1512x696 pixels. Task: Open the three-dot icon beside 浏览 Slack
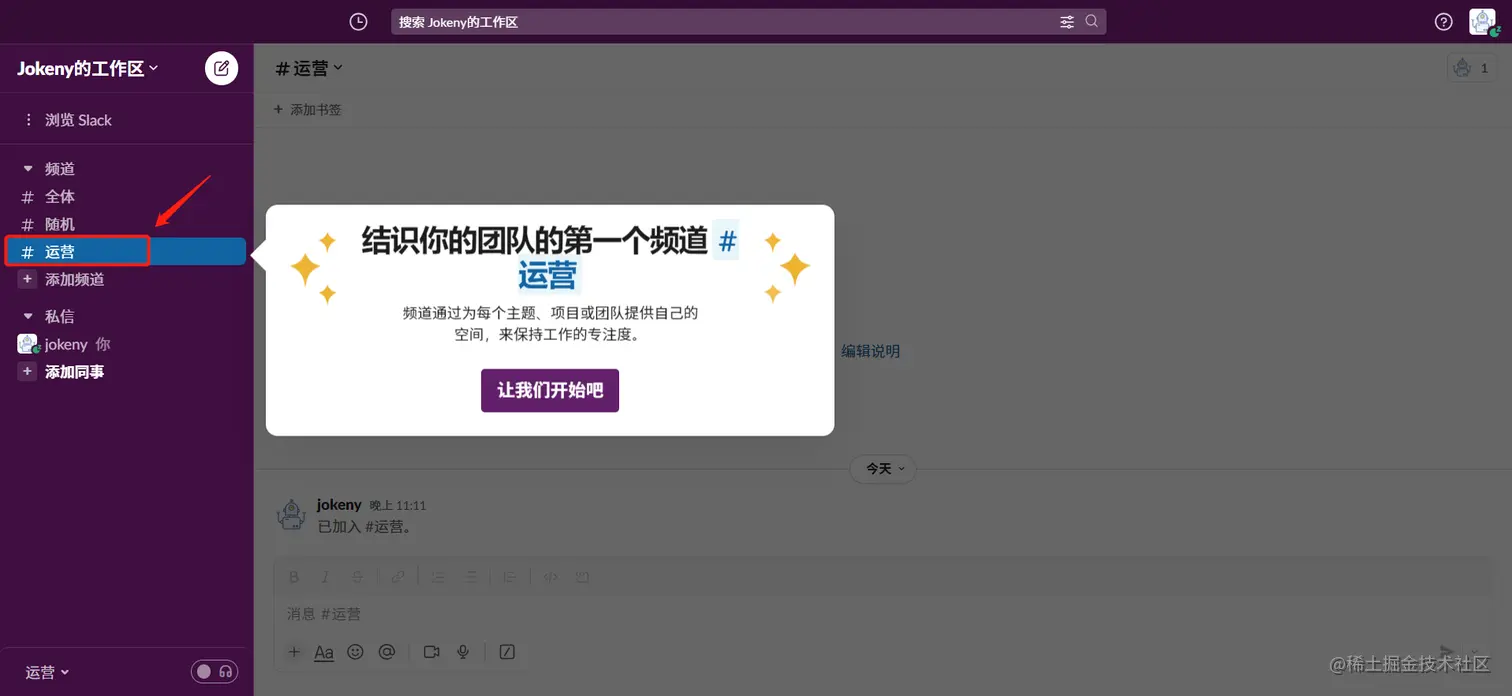coord(28,120)
